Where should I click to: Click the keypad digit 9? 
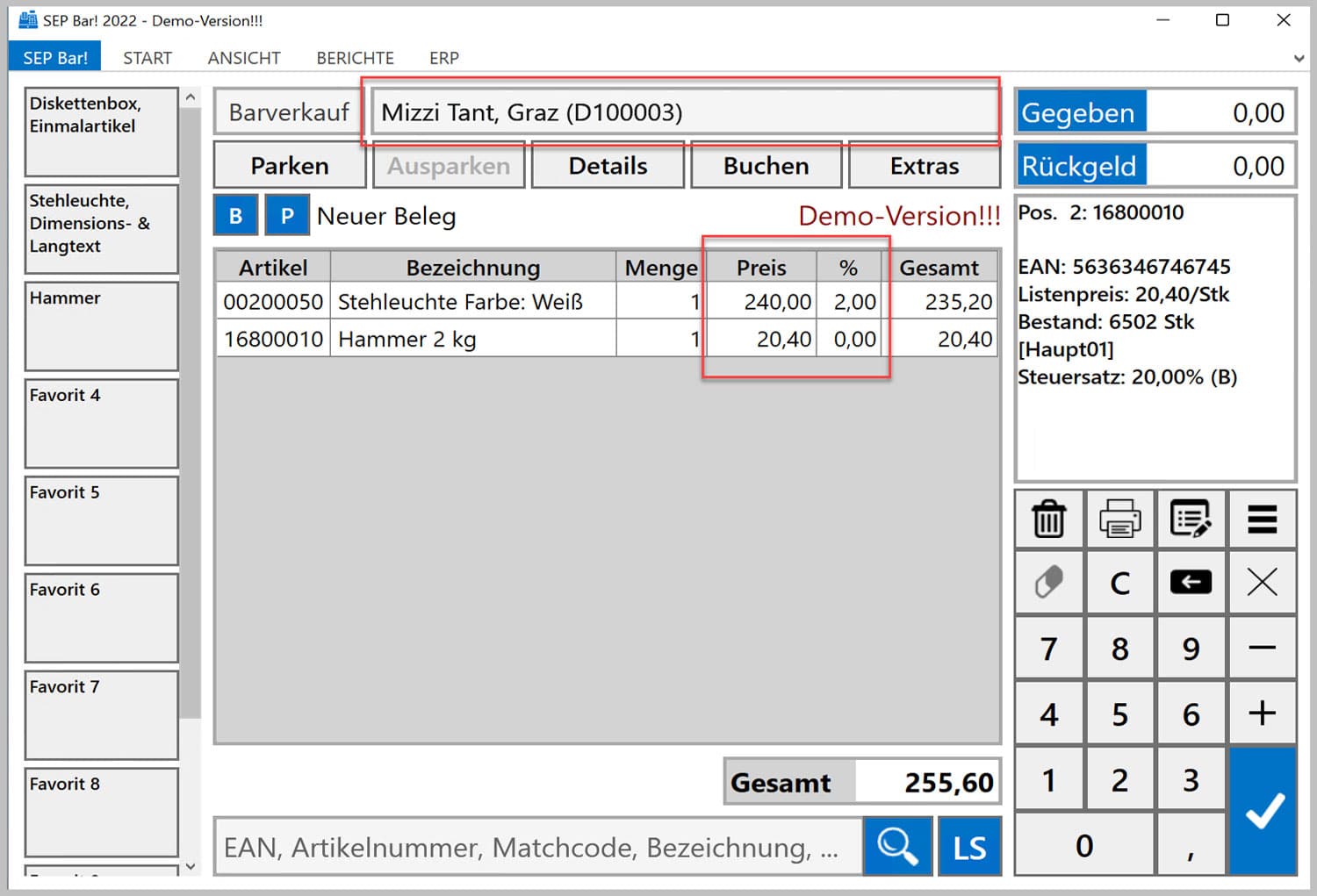click(x=1191, y=648)
